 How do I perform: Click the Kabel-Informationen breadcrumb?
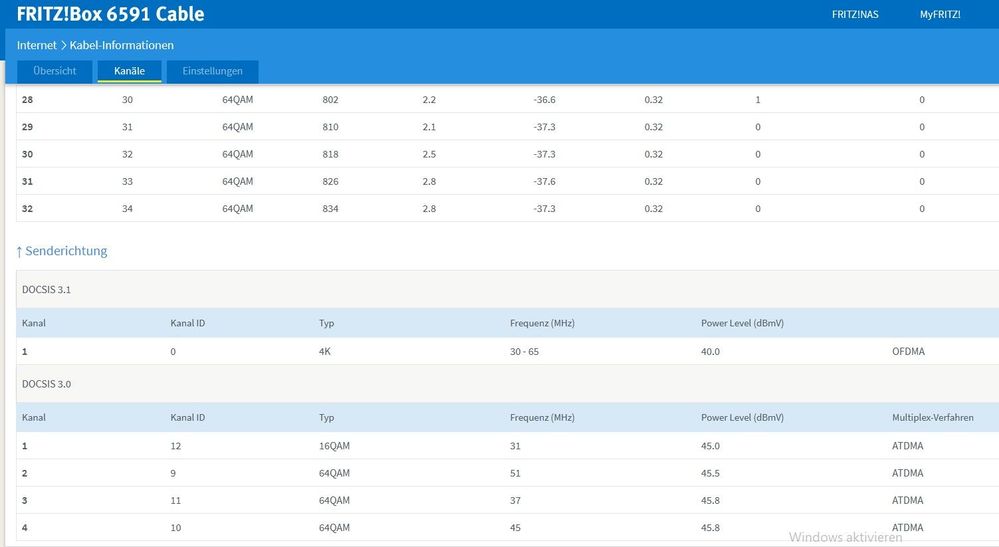coord(121,45)
